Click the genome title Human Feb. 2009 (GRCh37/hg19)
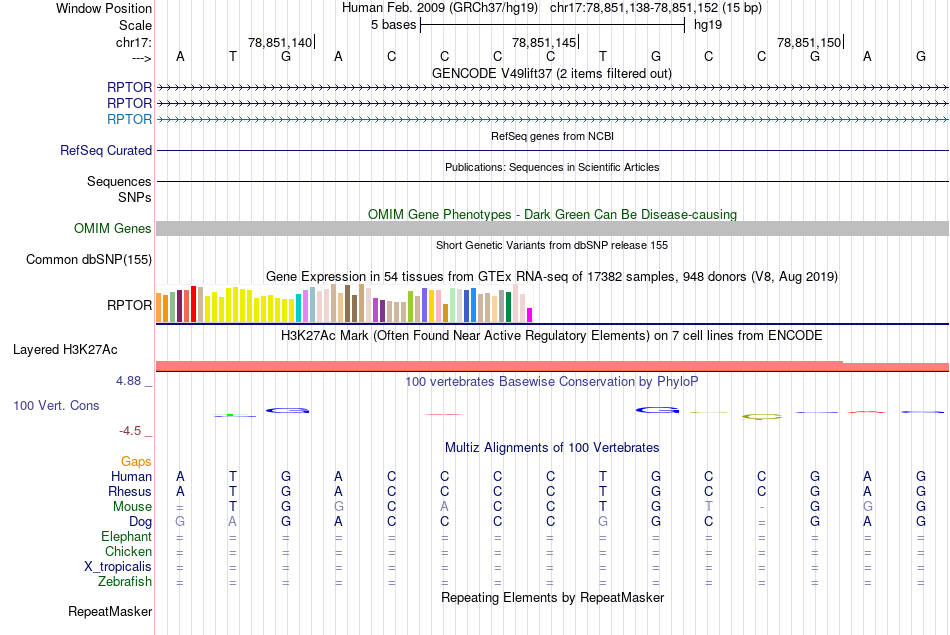The width and height of the screenshot is (950, 635). [440, 8]
